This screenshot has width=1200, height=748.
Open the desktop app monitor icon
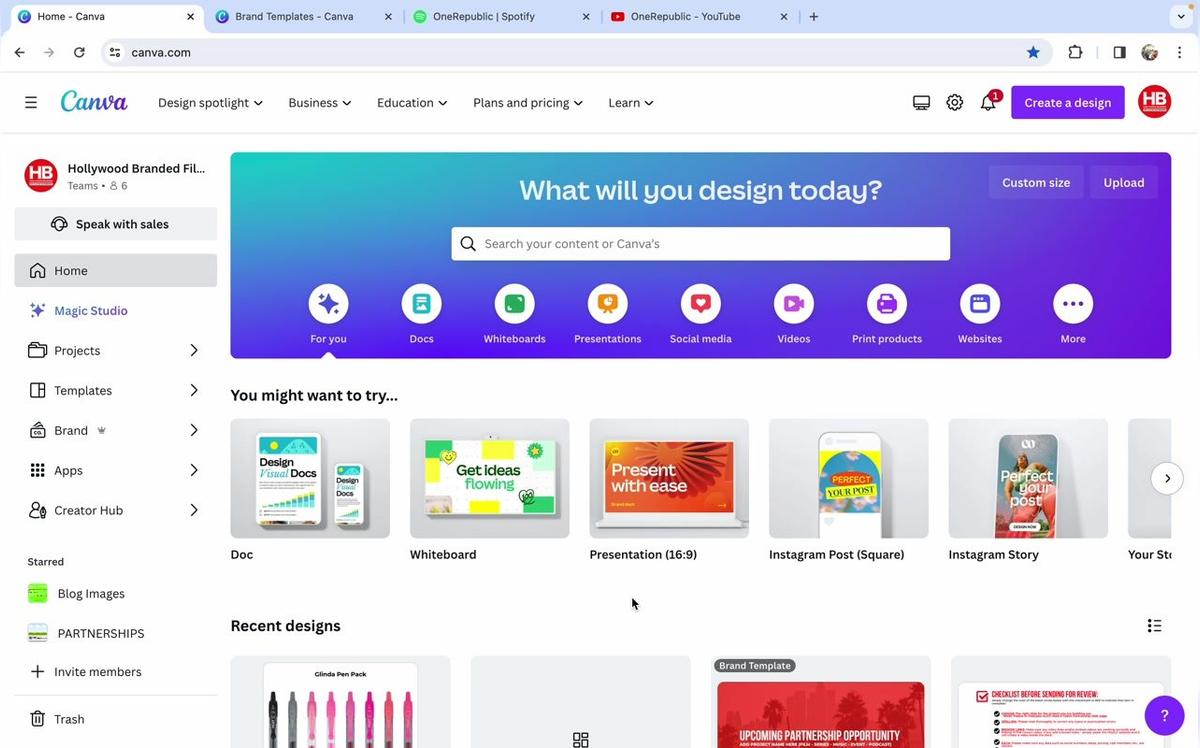click(x=922, y=102)
